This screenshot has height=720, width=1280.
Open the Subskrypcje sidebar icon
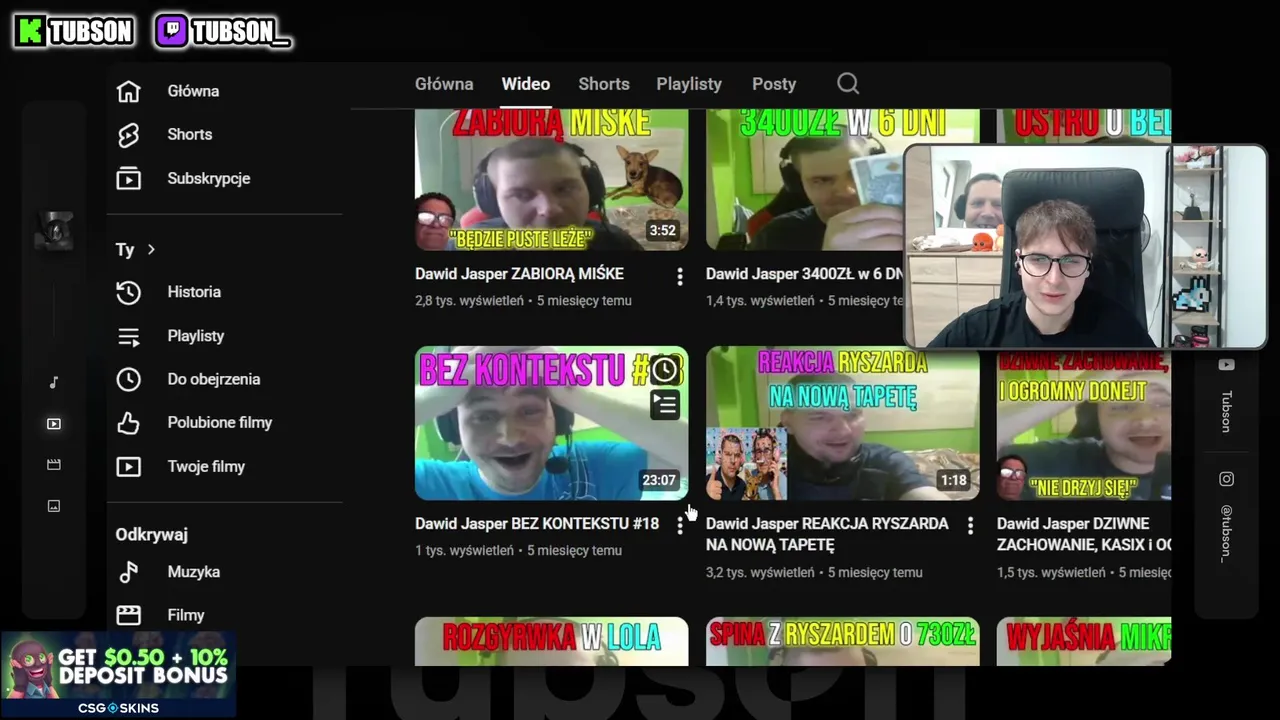coord(128,179)
